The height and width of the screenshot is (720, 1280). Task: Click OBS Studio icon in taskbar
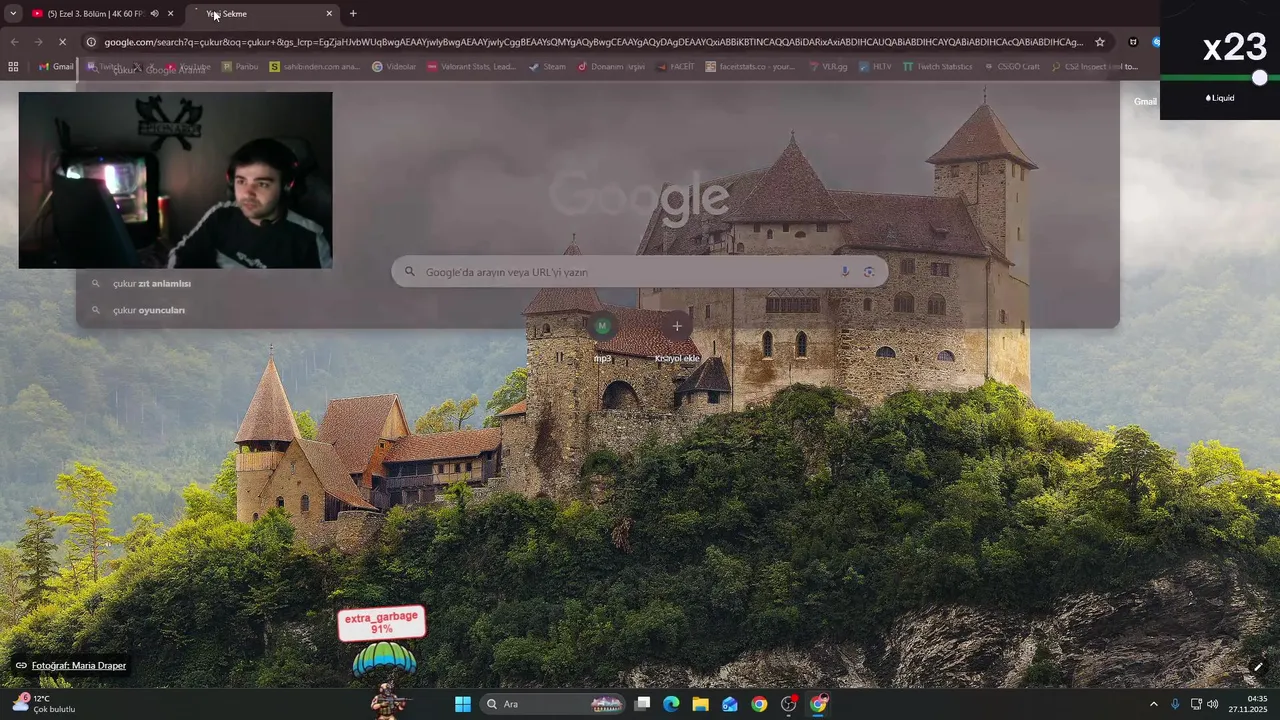pos(789,704)
